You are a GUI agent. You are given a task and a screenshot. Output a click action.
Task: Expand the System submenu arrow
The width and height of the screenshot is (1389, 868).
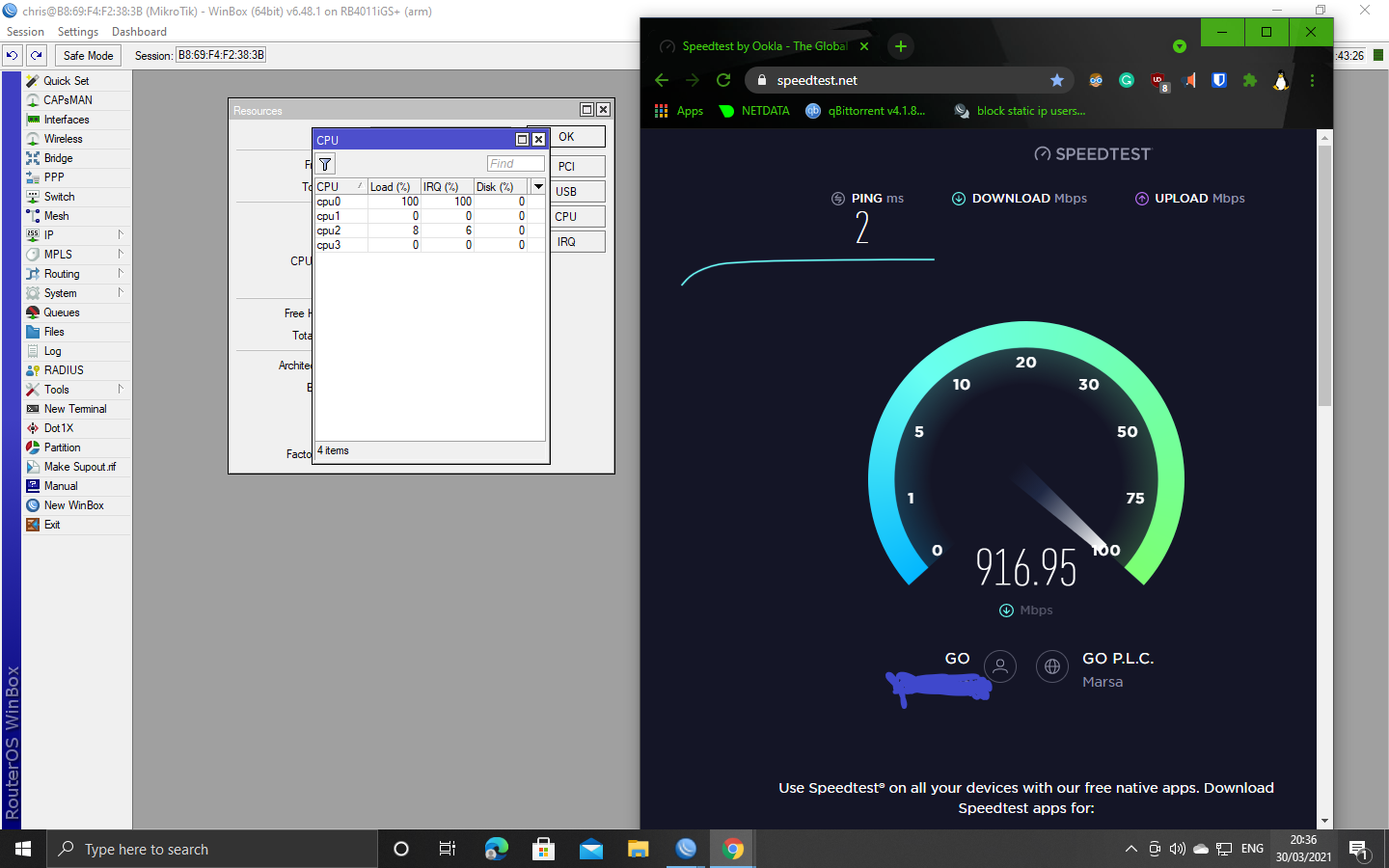121,292
